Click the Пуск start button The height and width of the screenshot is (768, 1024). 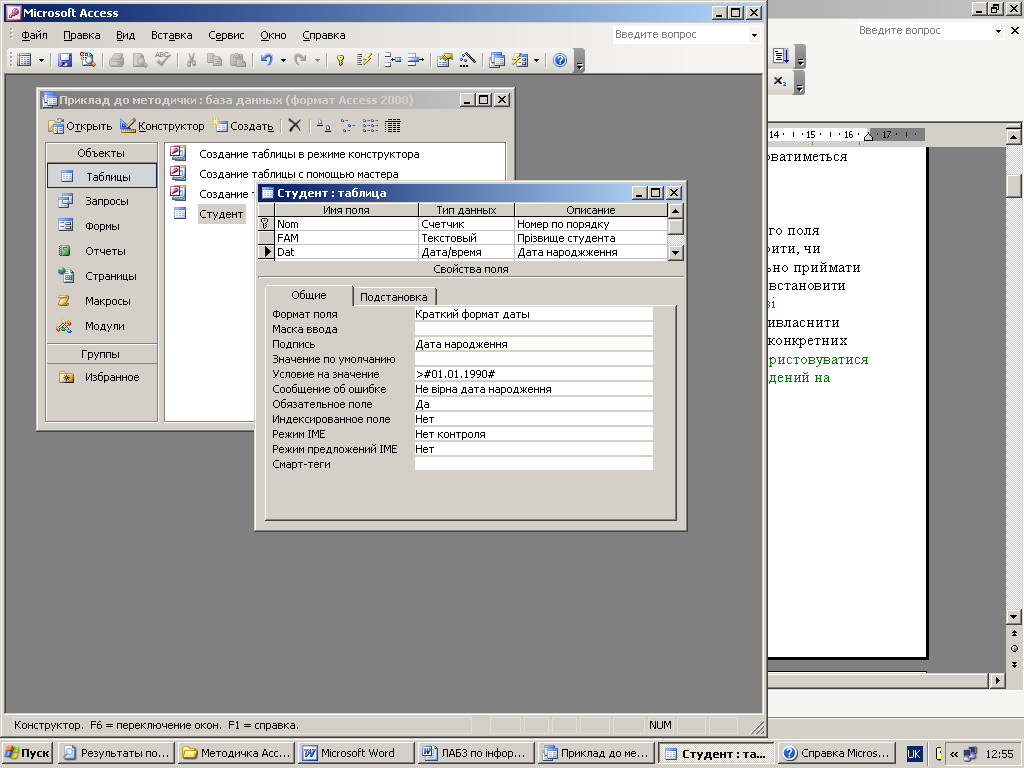pos(28,753)
